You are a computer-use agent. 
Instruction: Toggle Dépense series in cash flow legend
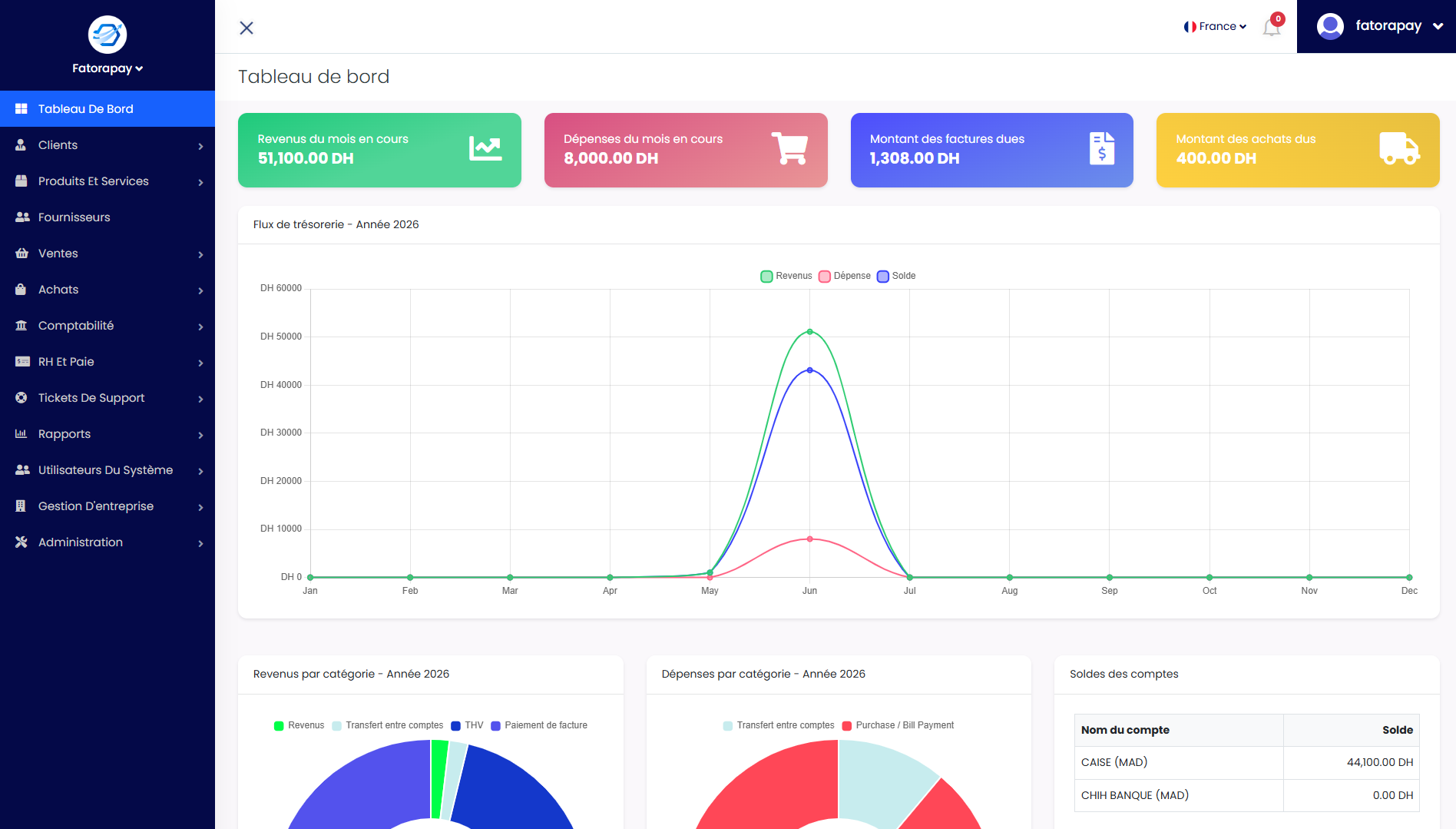click(845, 276)
